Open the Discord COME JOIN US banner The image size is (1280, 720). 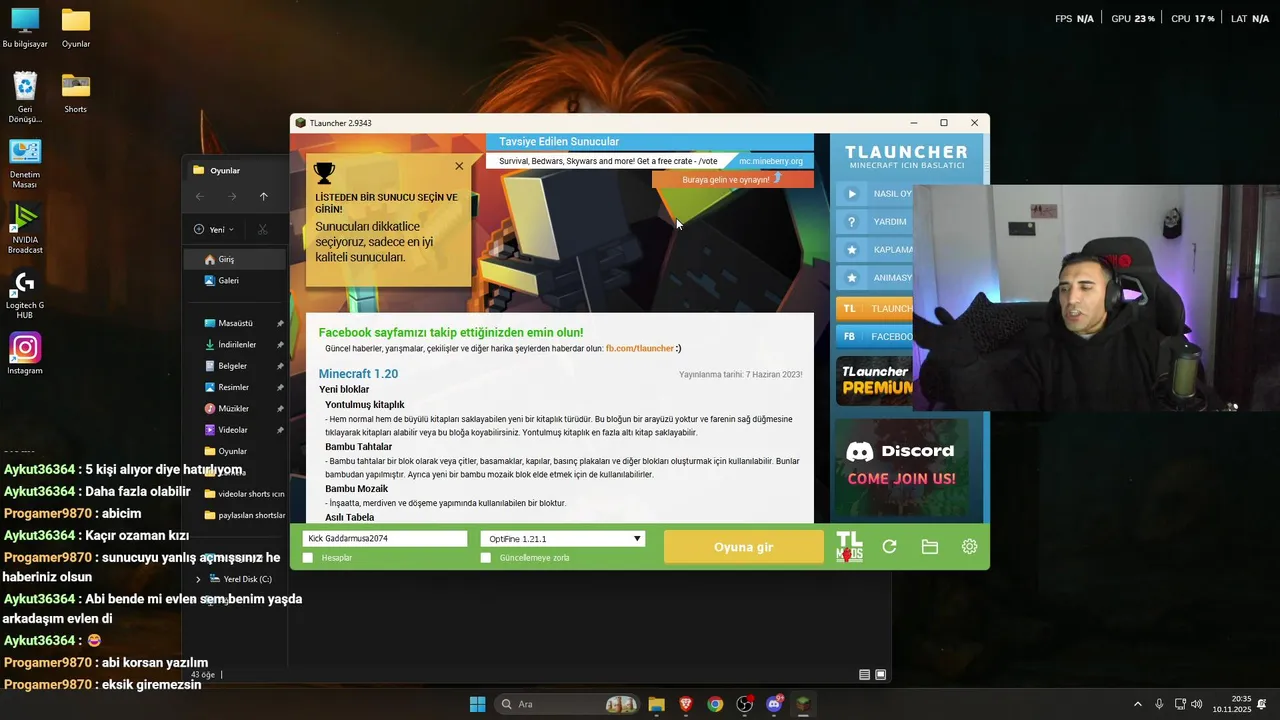click(901, 466)
